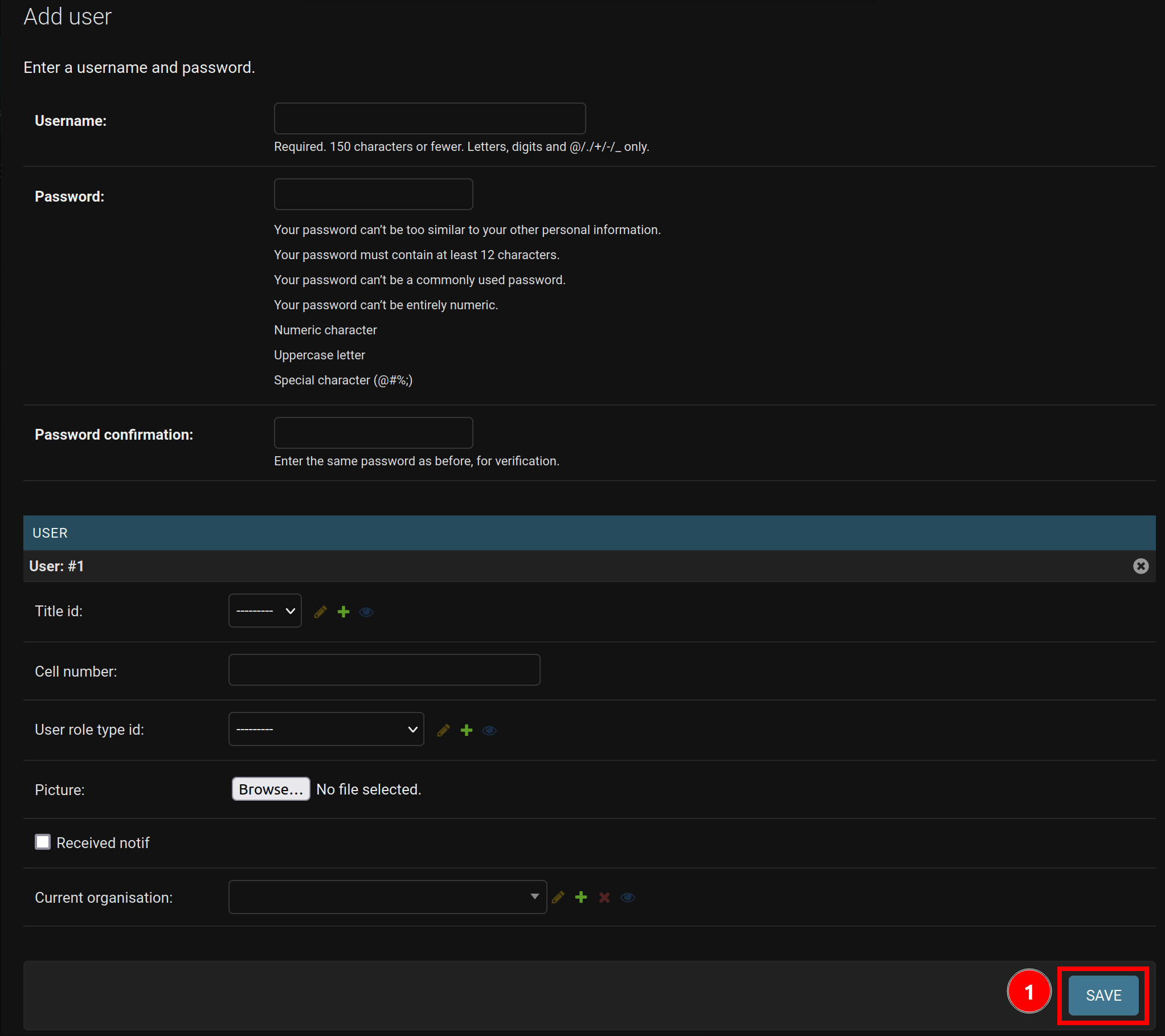Click 'No file selected.' text
Image resolution: width=1165 pixels, height=1036 pixels.
[x=369, y=789]
